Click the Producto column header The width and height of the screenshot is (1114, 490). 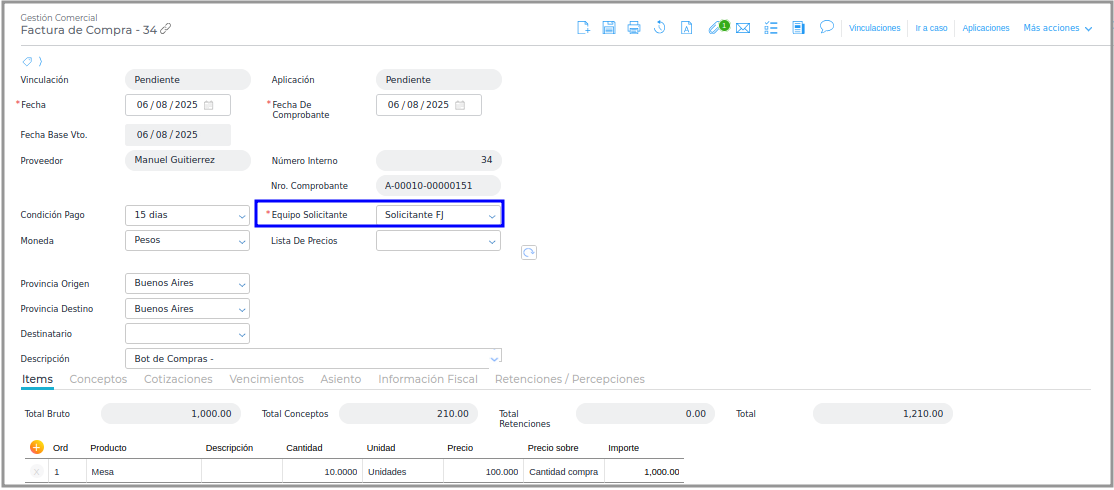tap(109, 448)
